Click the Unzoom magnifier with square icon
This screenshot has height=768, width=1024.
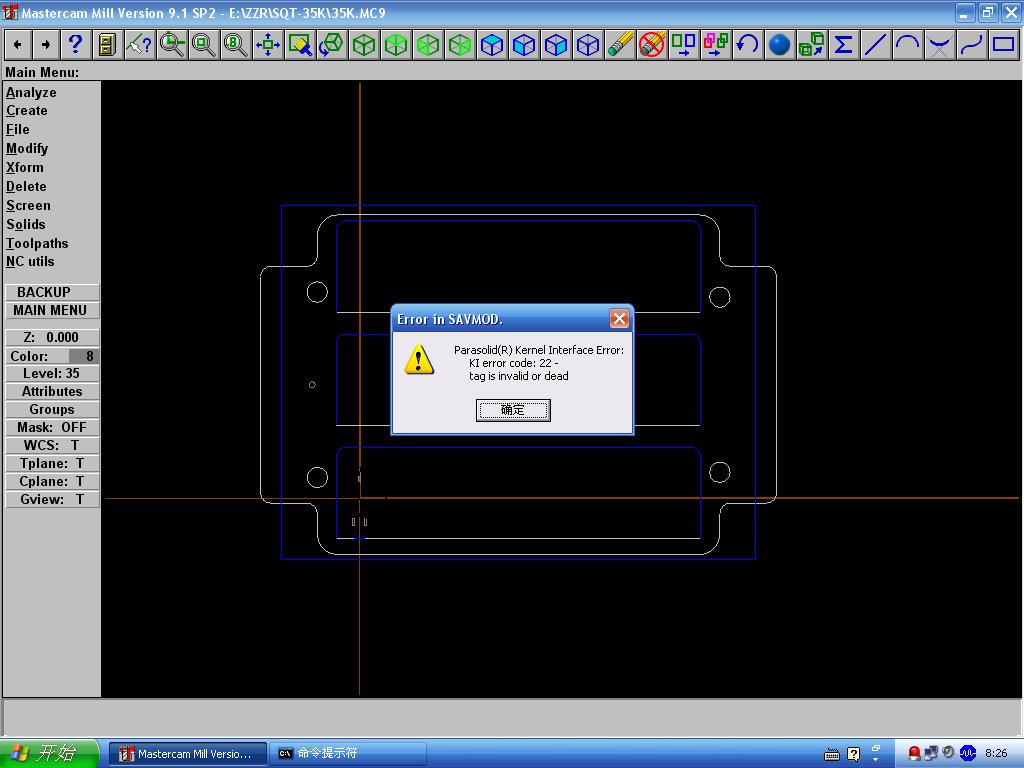[x=204, y=45]
